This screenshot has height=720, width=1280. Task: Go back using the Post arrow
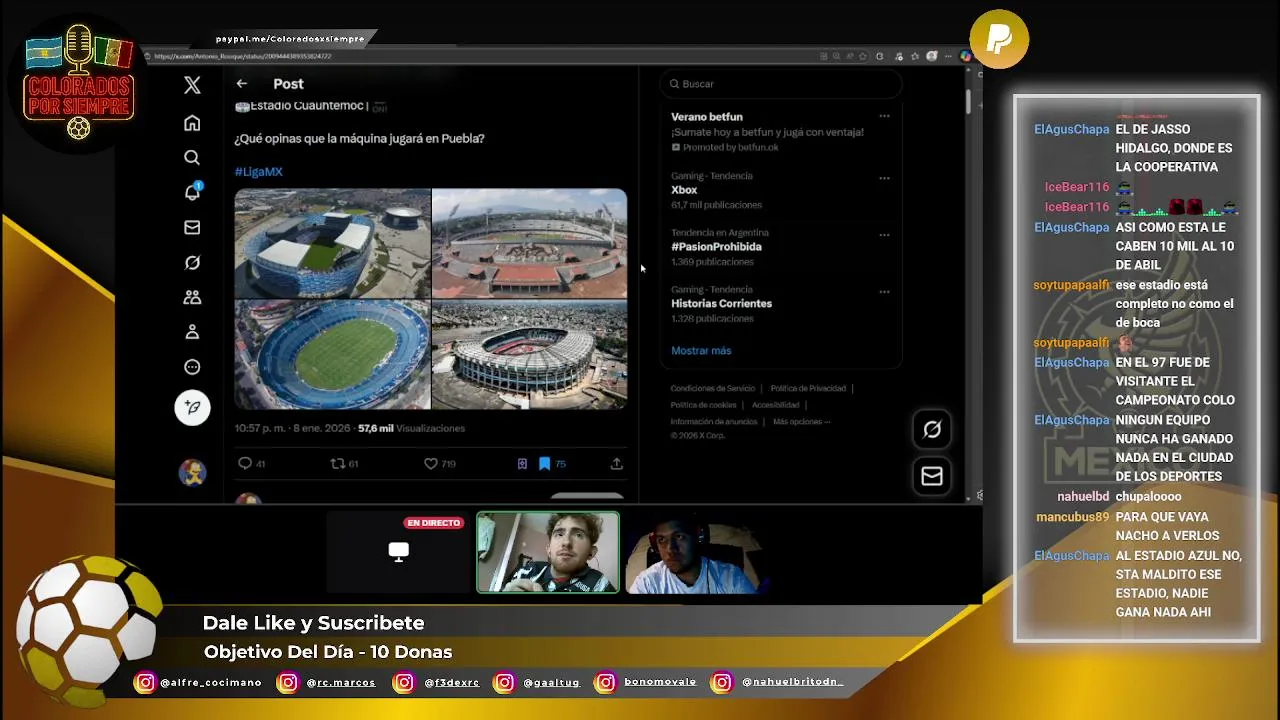[x=241, y=84]
